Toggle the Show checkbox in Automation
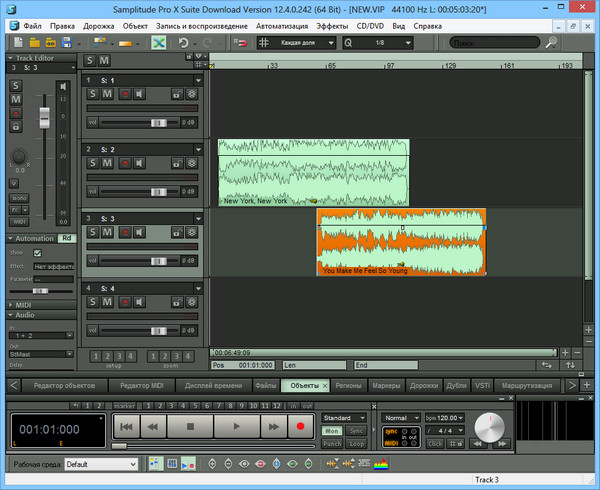Viewport: 600px width, 490px height. pyautogui.click(x=38, y=253)
